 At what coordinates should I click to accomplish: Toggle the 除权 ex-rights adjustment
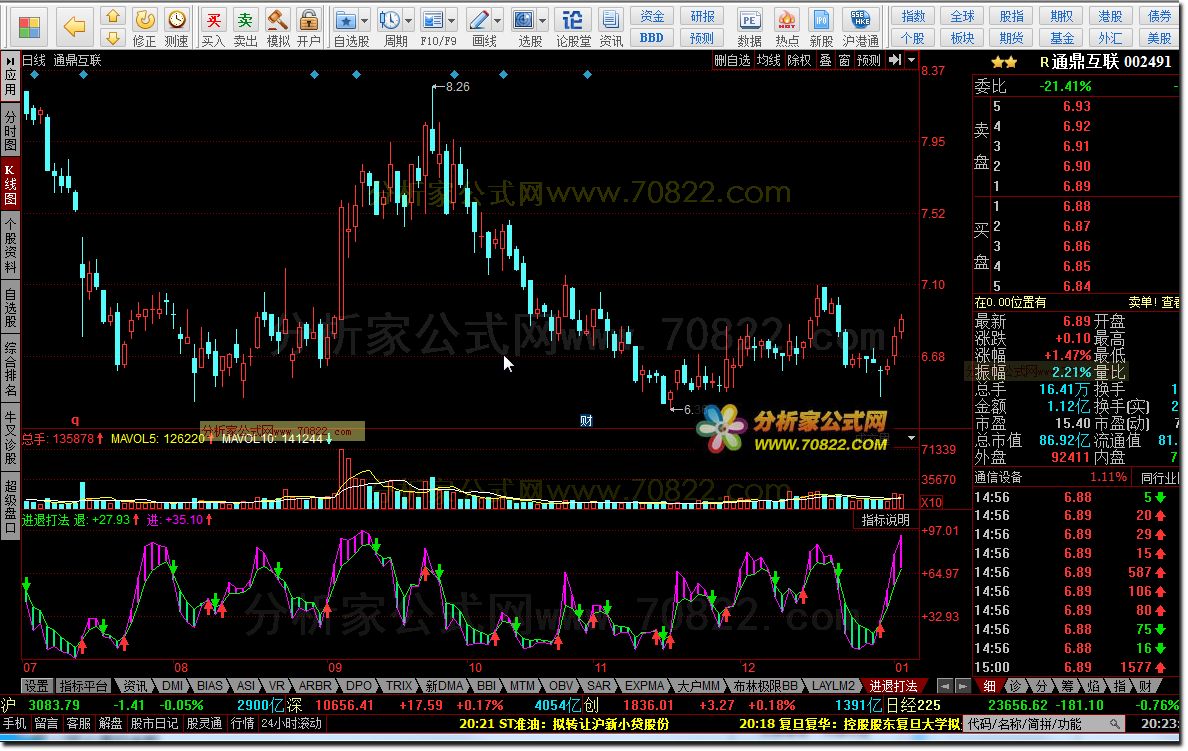[x=799, y=60]
